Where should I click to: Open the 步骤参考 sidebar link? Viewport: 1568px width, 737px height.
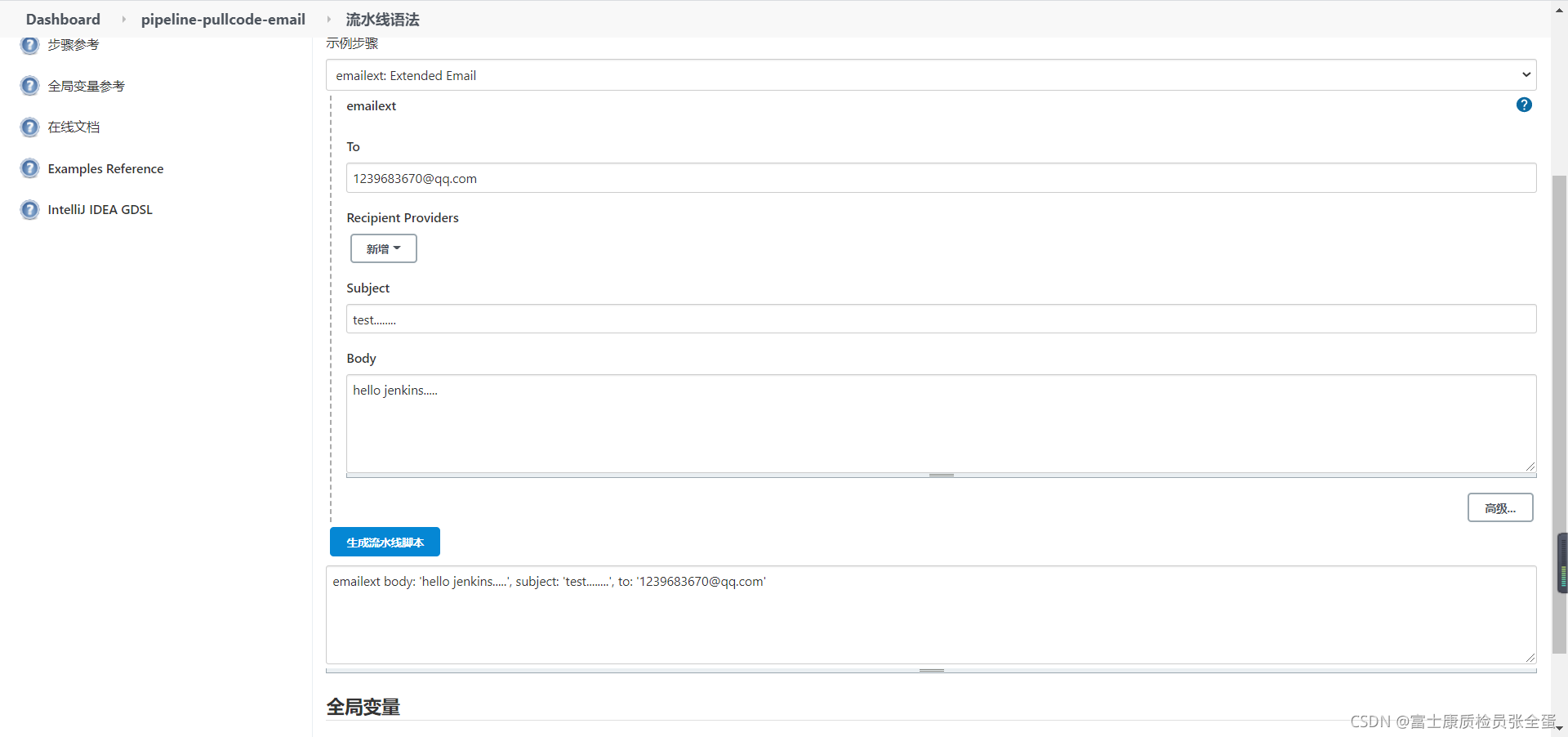pos(73,45)
